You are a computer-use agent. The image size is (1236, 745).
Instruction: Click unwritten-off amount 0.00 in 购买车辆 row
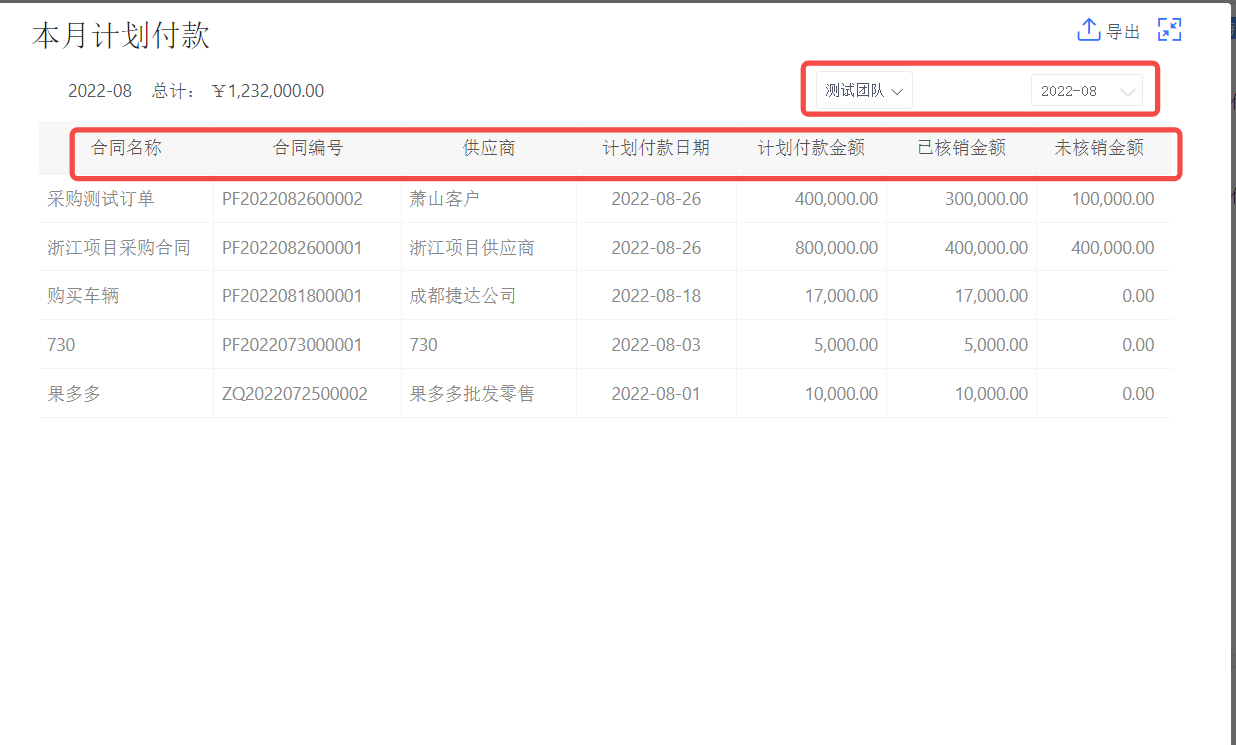click(1138, 296)
